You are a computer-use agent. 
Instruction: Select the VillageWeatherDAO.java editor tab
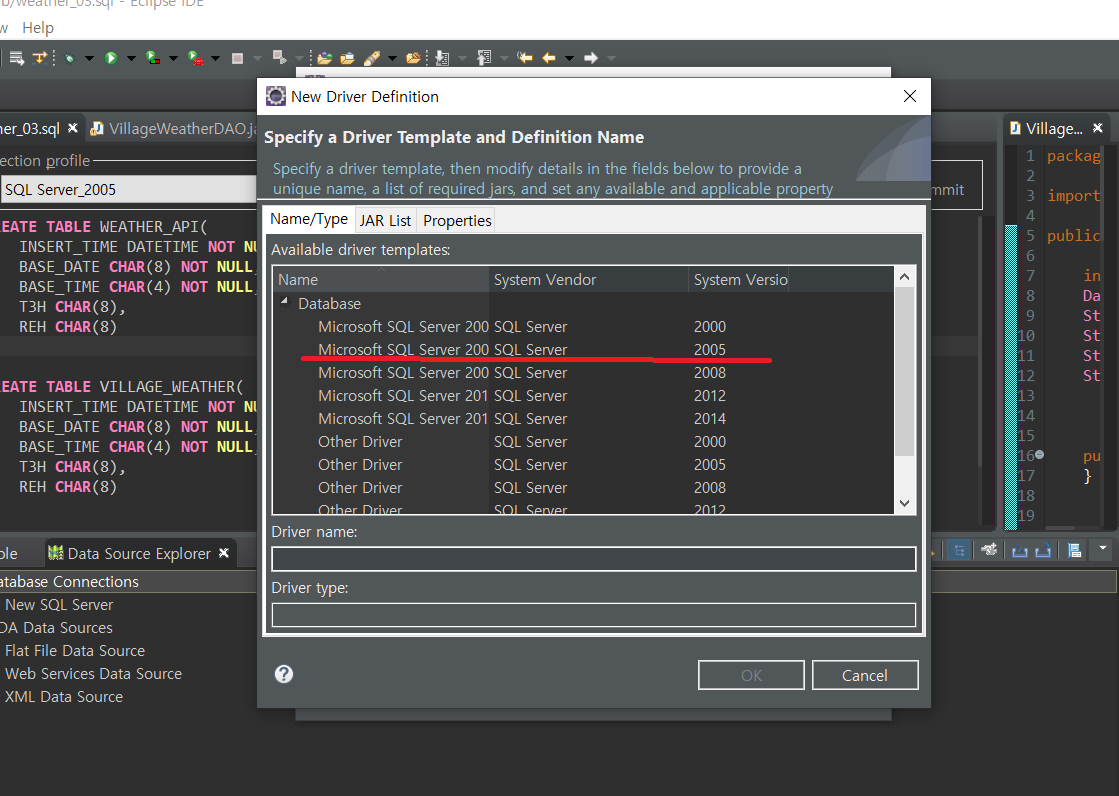point(173,129)
